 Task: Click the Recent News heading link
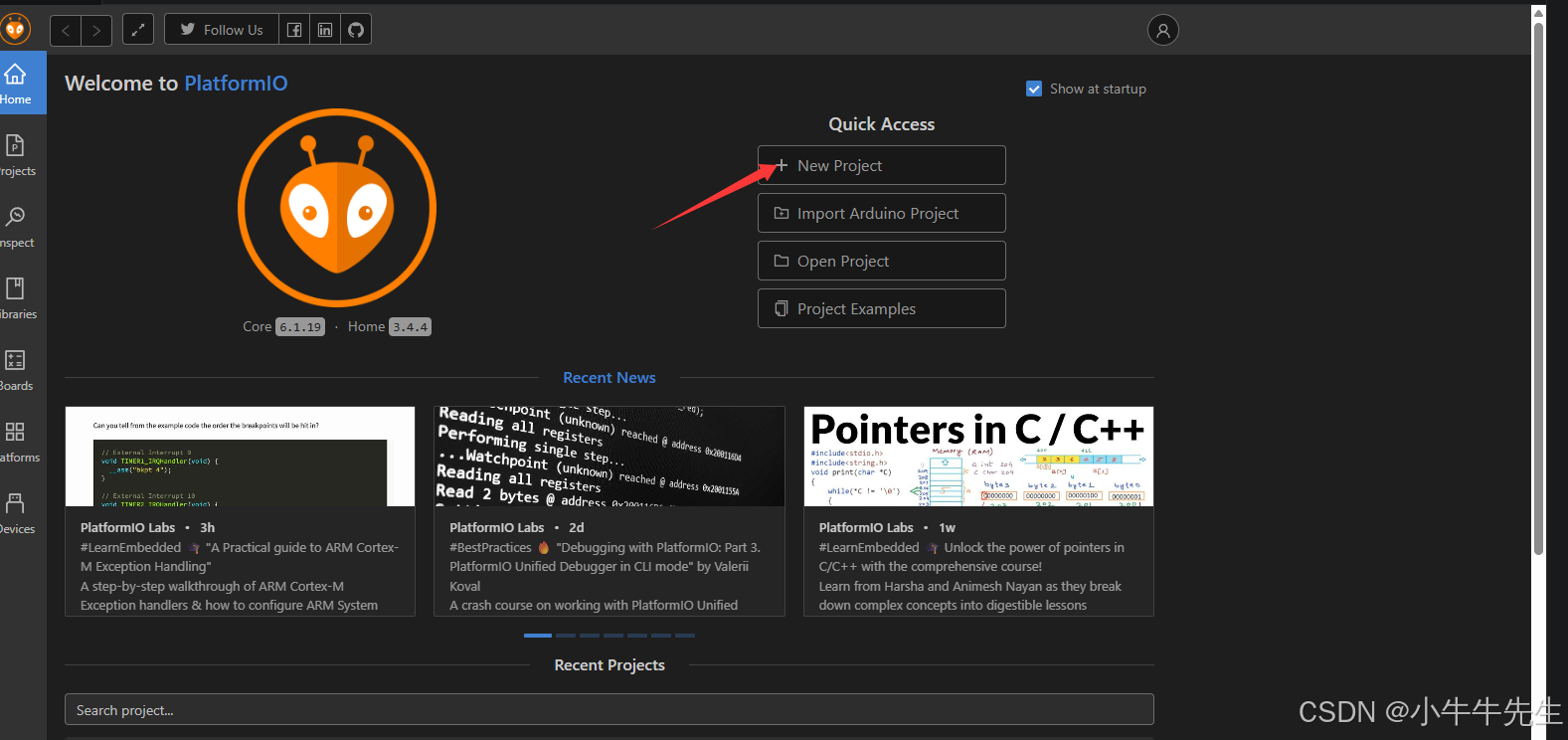coord(610,378)
